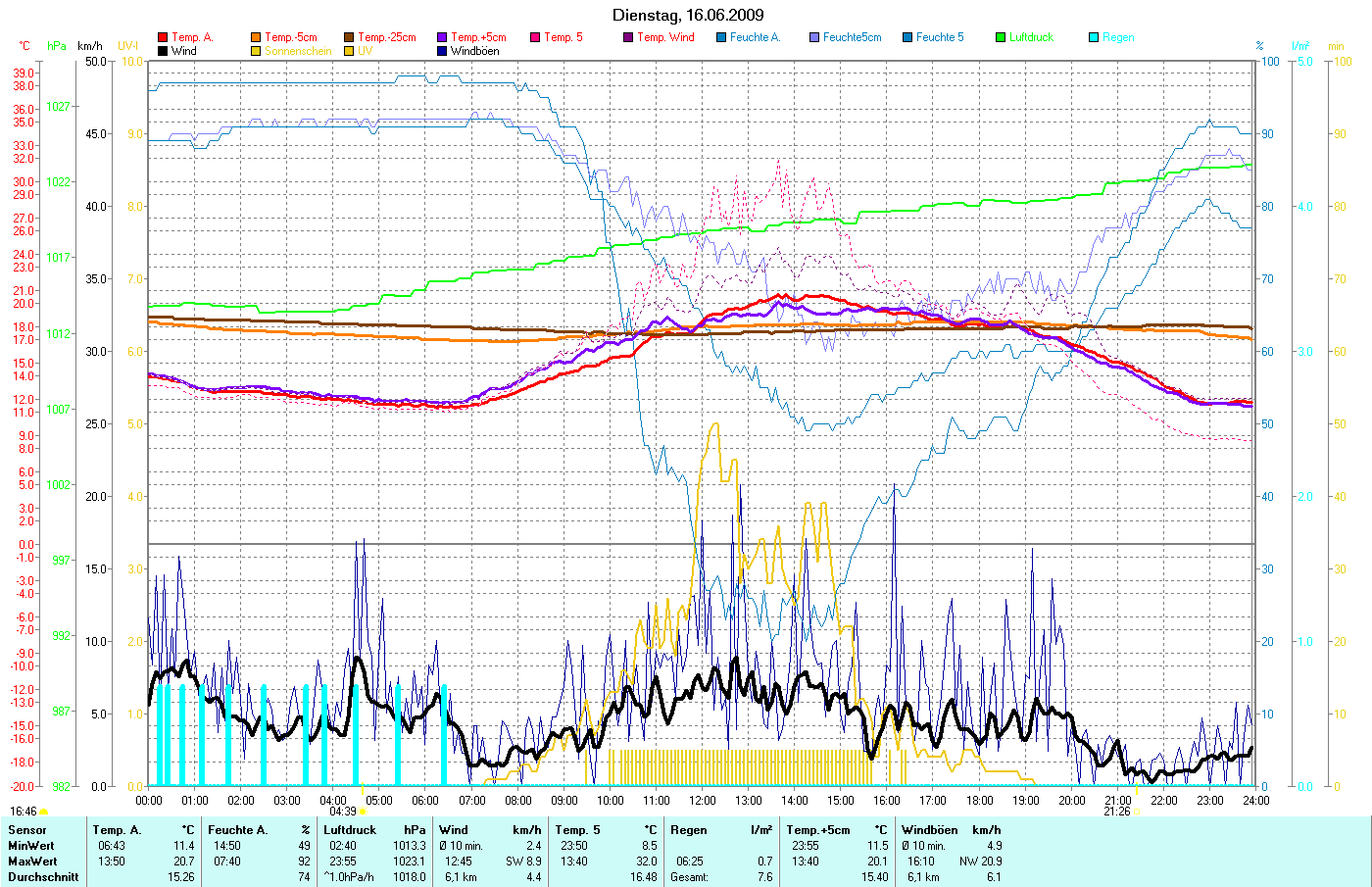Click the Feuchte5cm legend label
Screen dimensions: 1372x887
(x=852, y=37)
